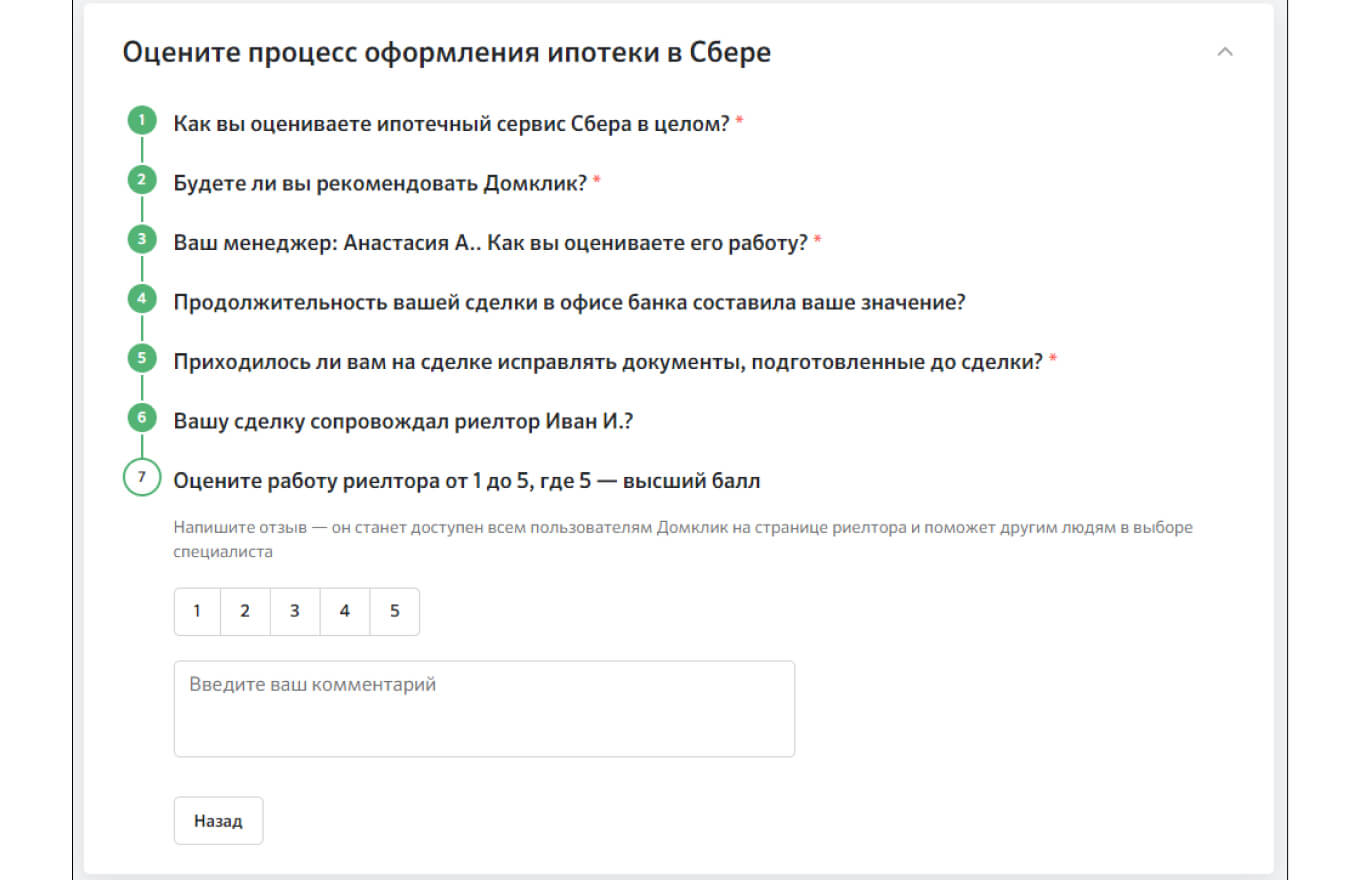Click step 6 green circle icon

142,418
